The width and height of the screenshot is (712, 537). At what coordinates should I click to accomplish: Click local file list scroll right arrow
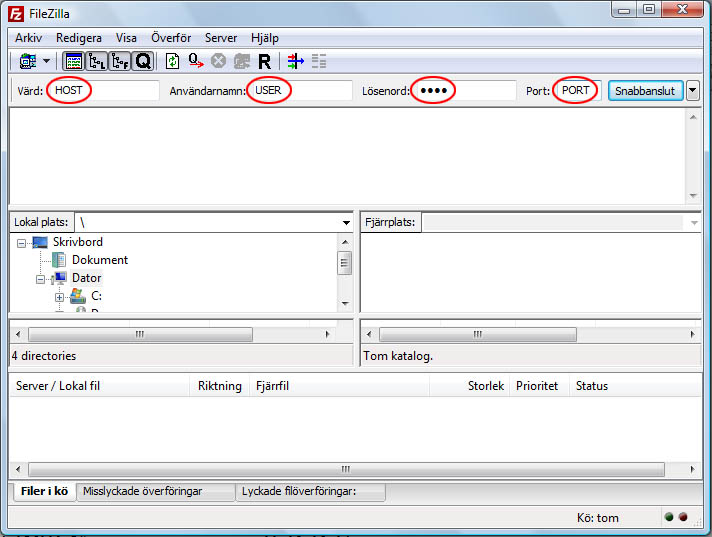click(327, 335)
